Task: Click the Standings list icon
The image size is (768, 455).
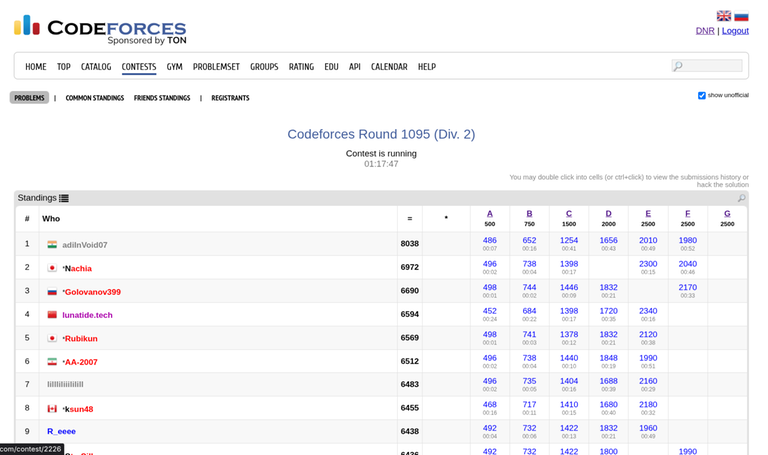Action: click(64, 198)
